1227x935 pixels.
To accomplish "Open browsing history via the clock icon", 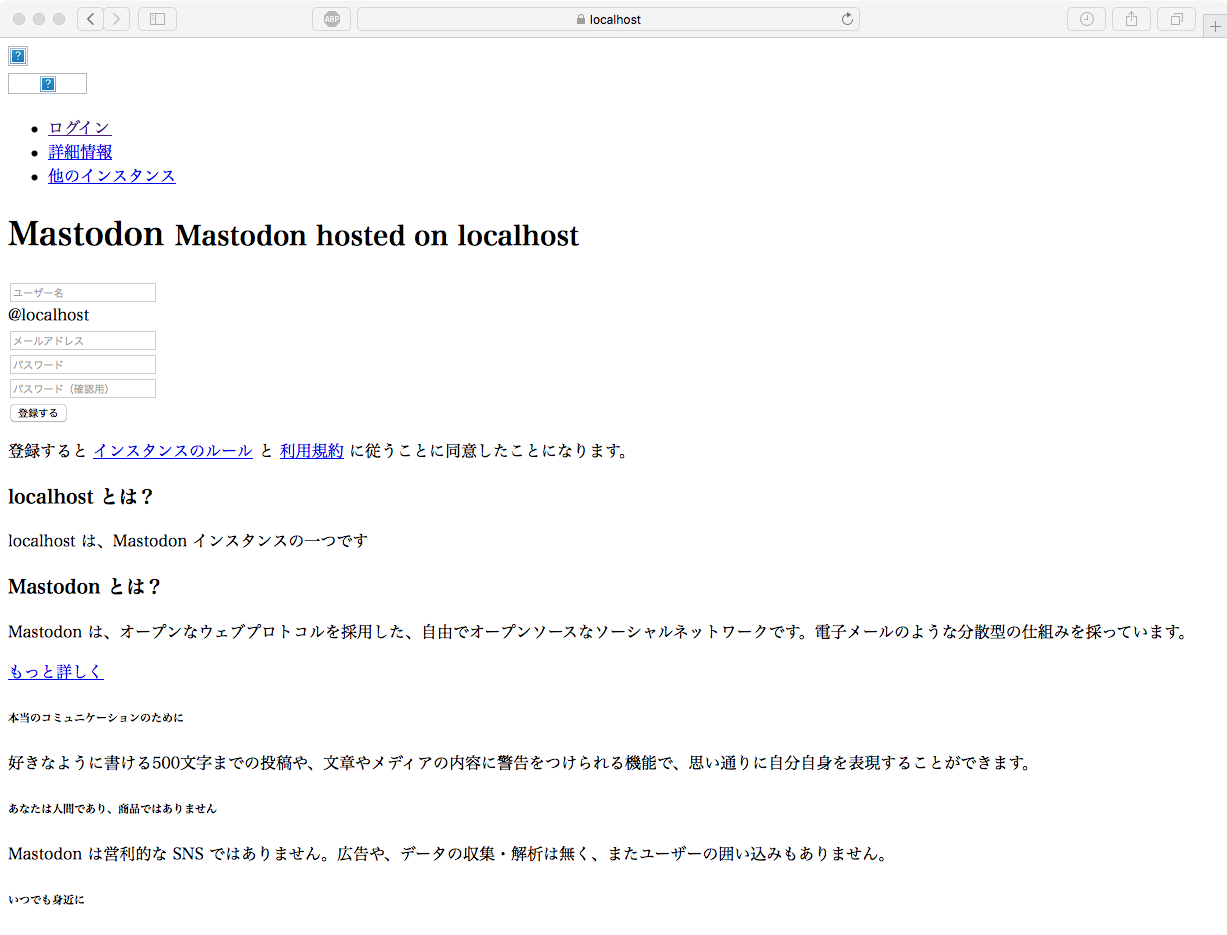I will pos(1086,18).
